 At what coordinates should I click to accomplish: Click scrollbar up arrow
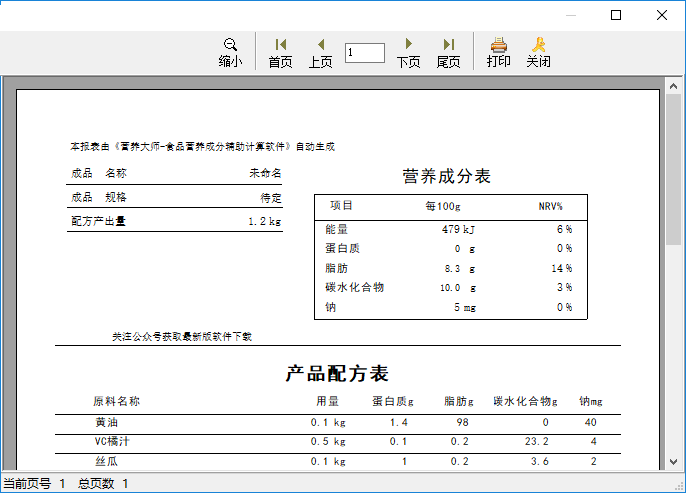pos(673,86)
